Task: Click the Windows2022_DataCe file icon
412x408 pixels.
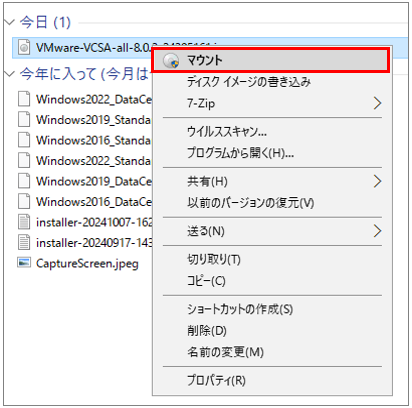Action: (x=24, y=99)
